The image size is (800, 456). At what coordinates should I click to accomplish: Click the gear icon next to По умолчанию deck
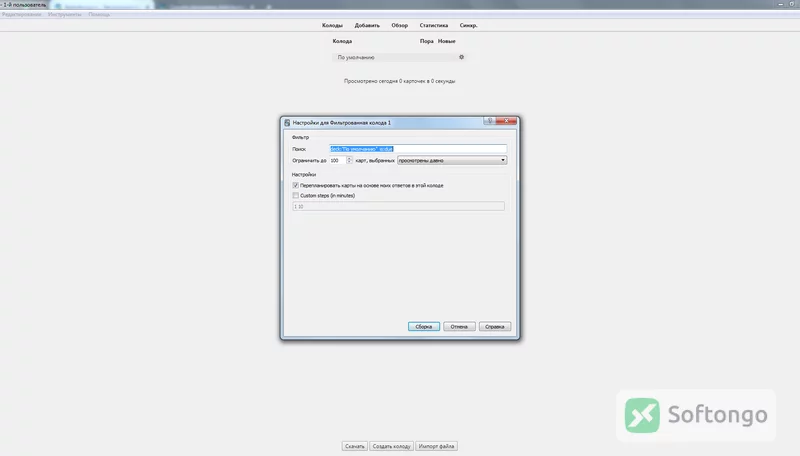461,57
